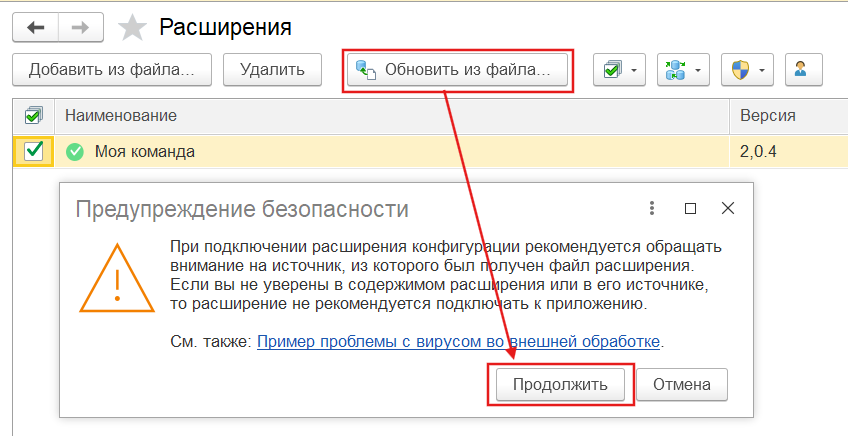848x436 pixels.
Task: Click the green status icon for Моя команда
Action: 74,152
